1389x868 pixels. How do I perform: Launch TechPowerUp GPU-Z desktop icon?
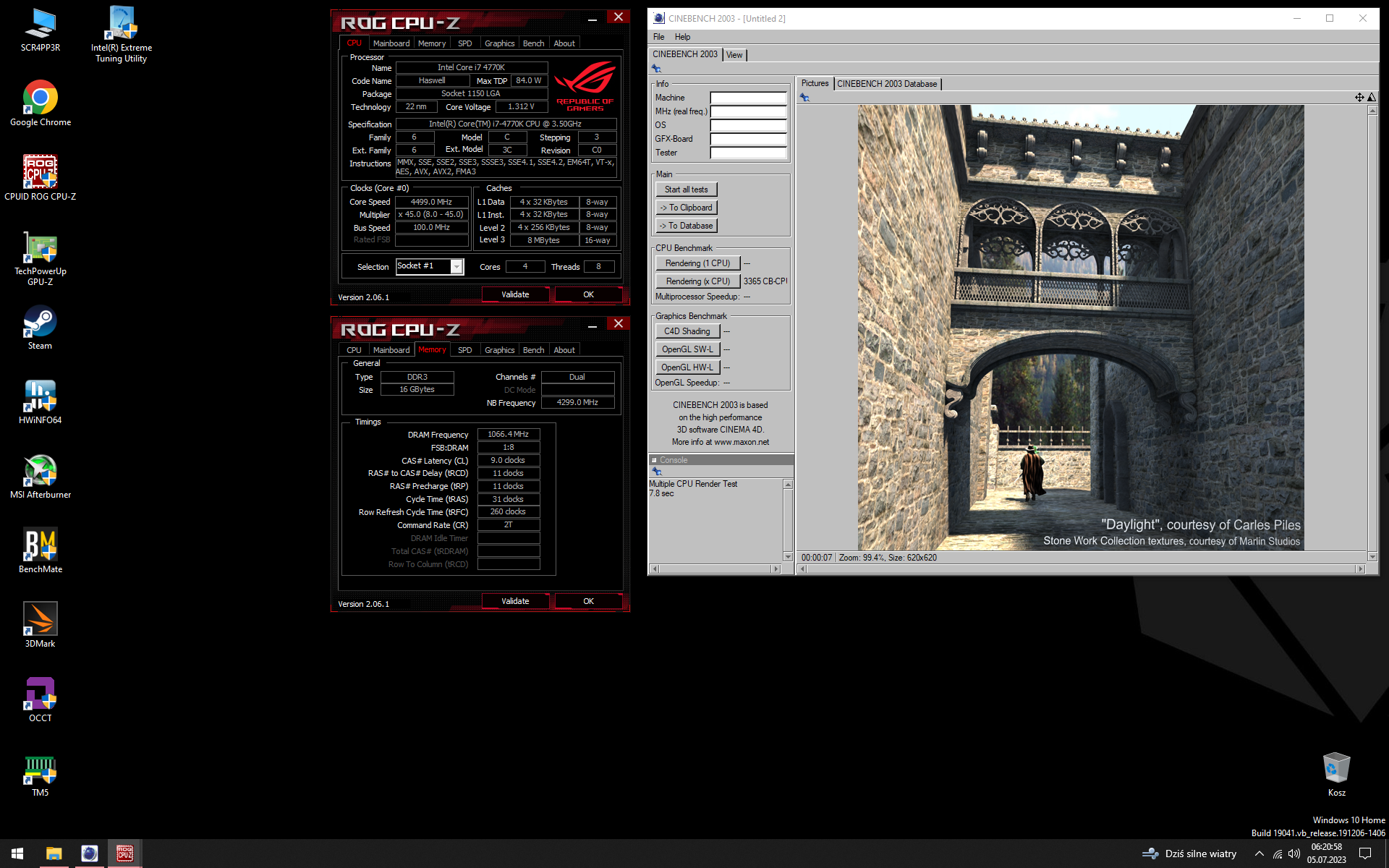point(41,258)
